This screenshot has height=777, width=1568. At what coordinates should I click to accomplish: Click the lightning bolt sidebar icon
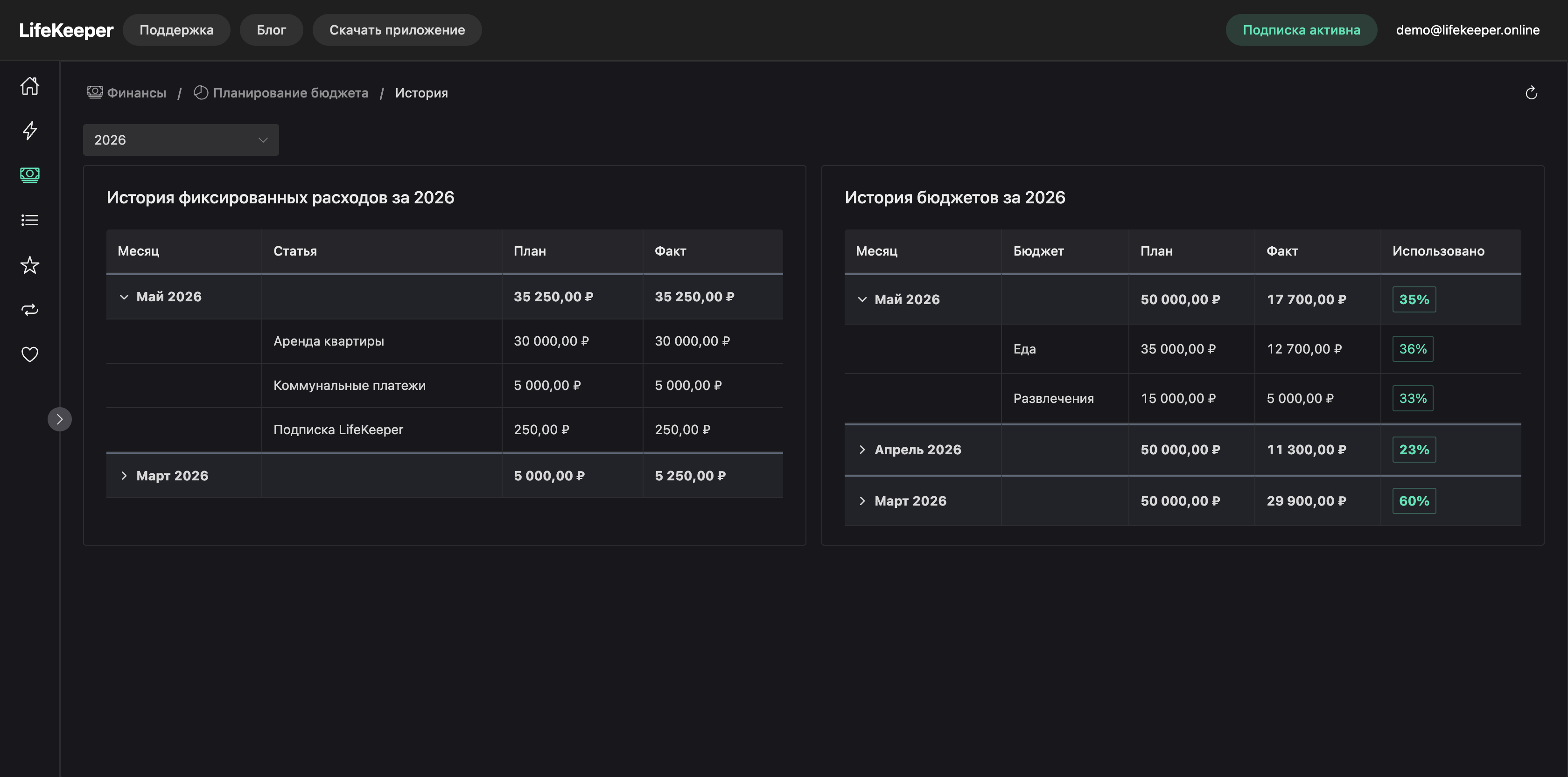click(30, 130)
